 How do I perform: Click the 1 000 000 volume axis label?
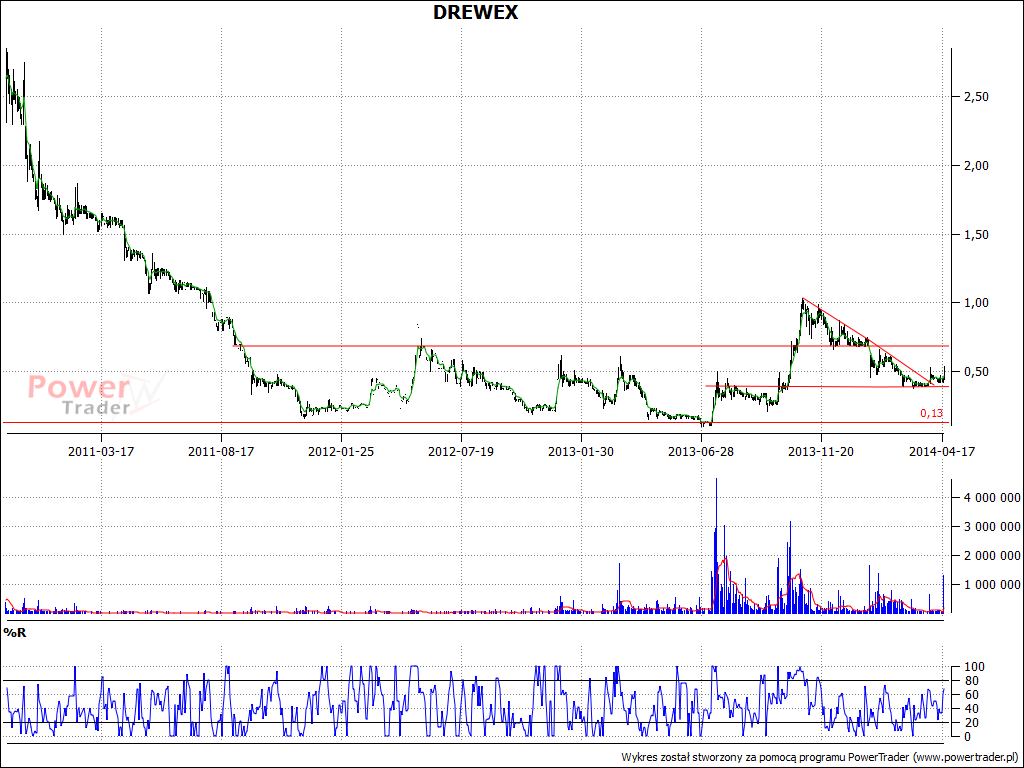(992, 584)
